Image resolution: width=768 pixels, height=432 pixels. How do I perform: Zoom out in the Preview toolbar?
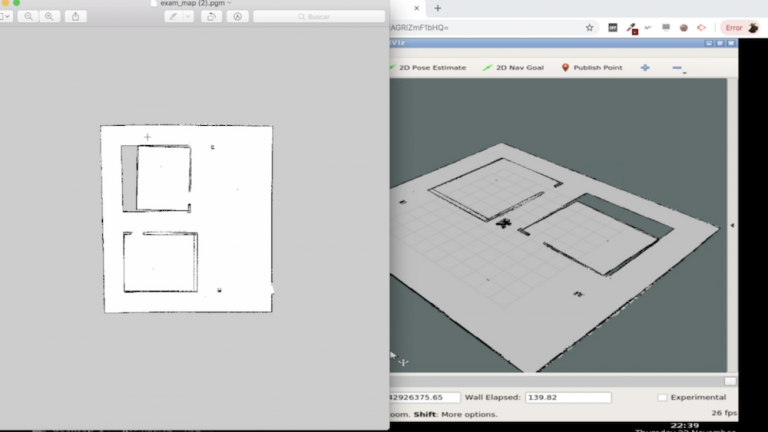(x=28, y=16)
